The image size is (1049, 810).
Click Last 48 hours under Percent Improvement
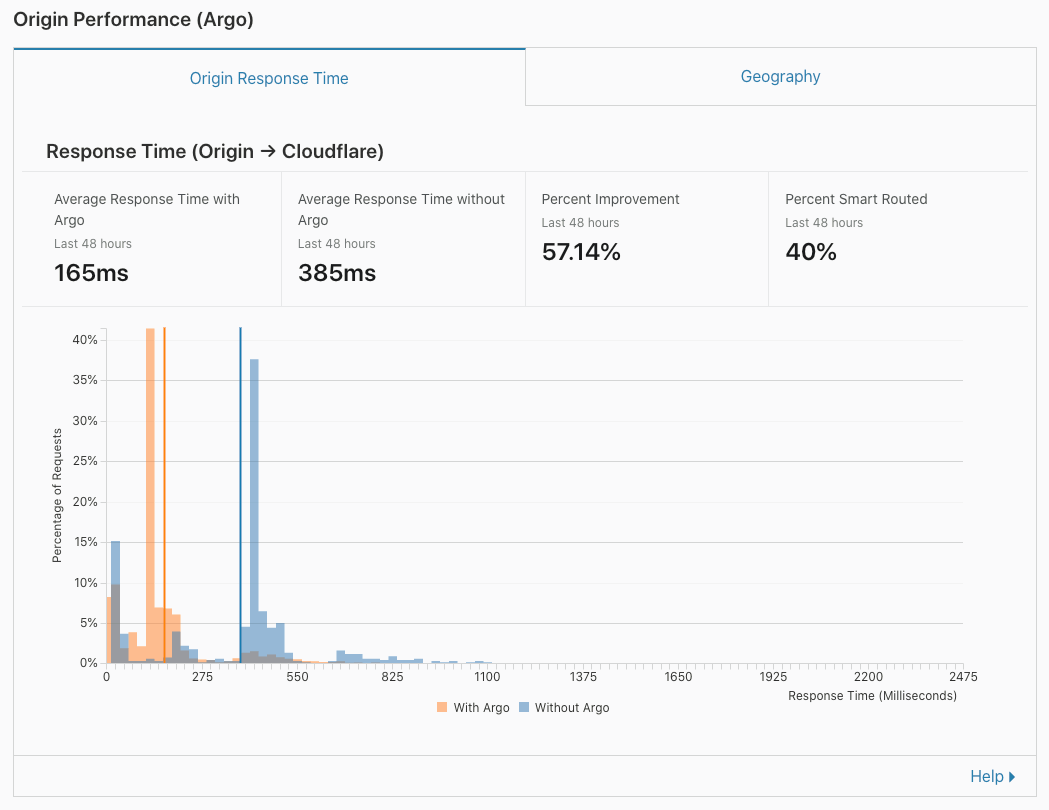(x=580, y=223)
